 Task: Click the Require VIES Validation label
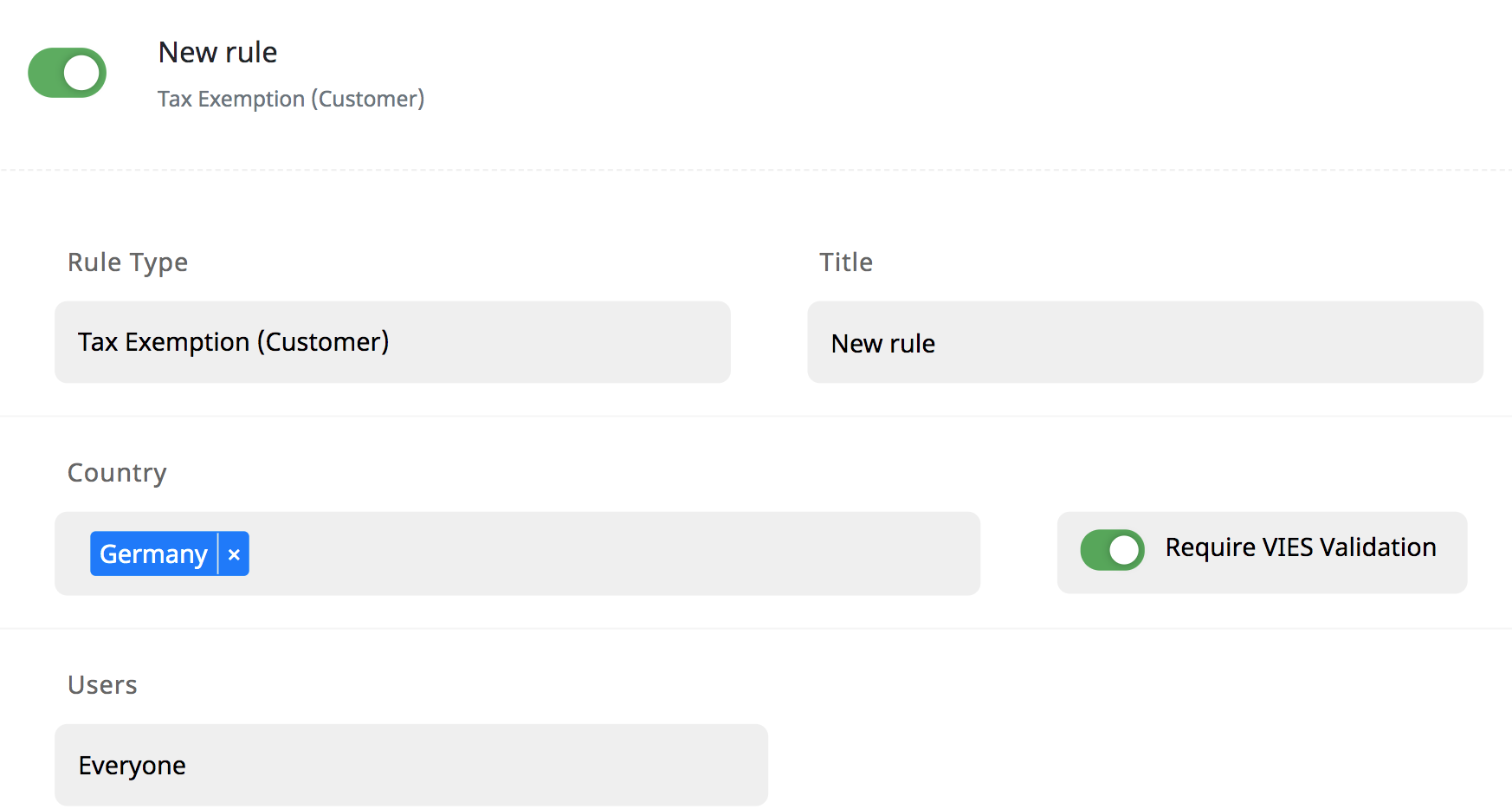1300,547
